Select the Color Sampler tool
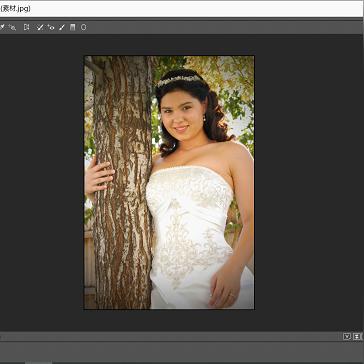 [x=2, y=27]
